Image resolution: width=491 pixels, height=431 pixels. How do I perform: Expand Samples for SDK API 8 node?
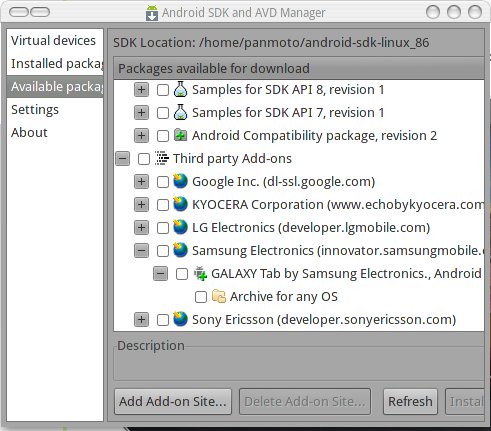click(x=141, y=90)
